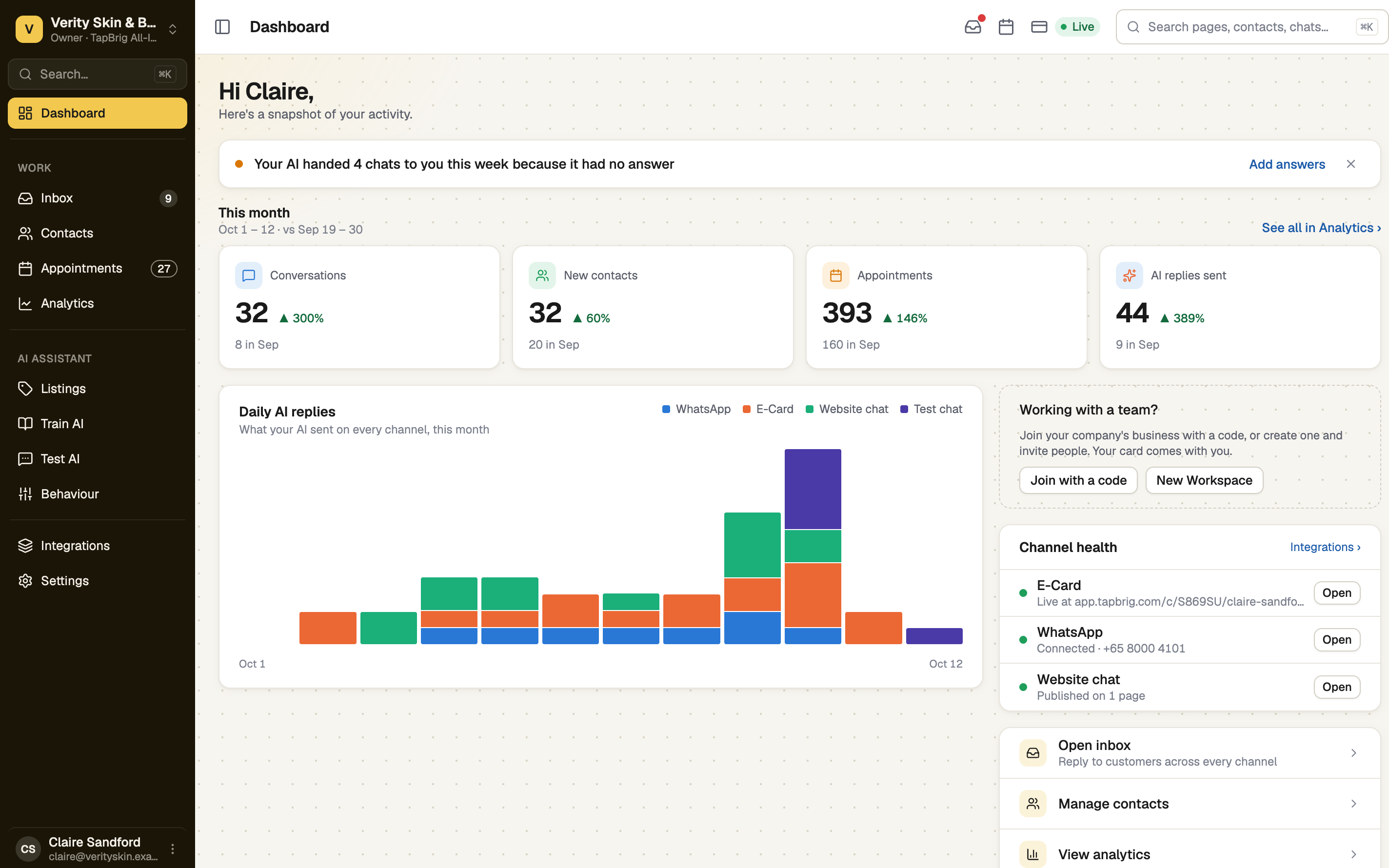Open Train AI in the sidebar
Viewport: 1389px width, 868px height.
click(97, 424)
